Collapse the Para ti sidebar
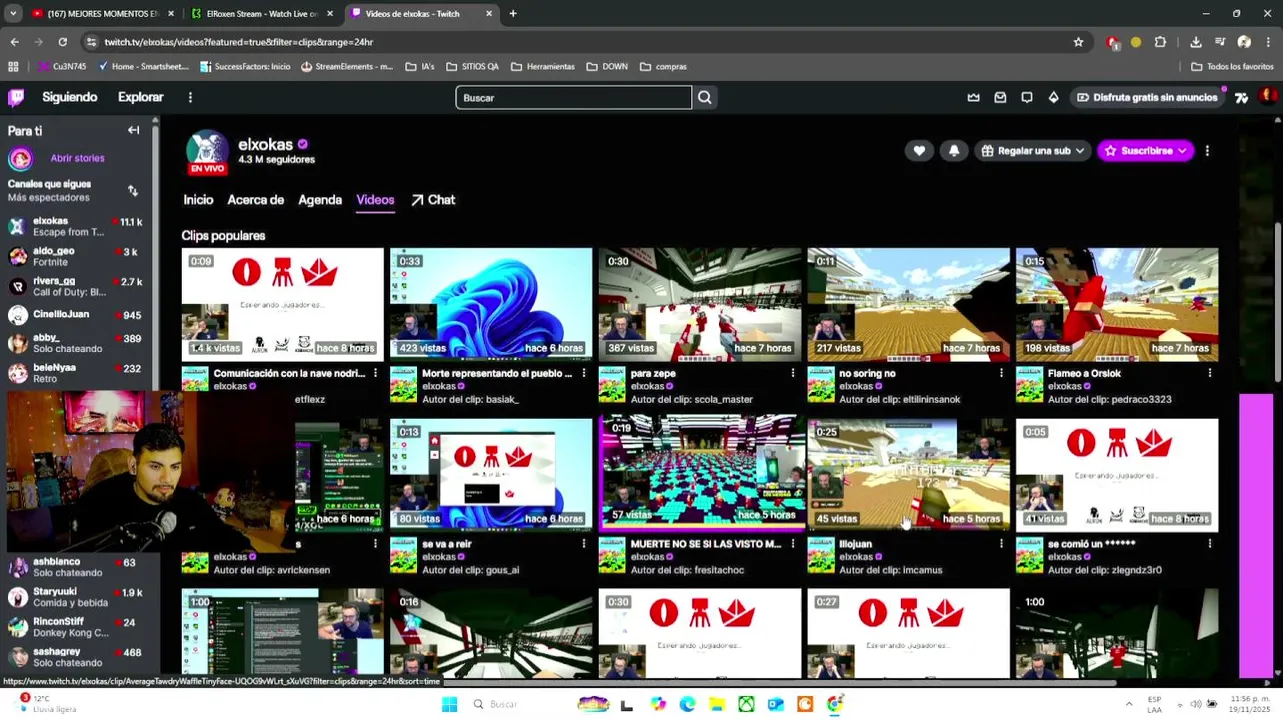Screen dimensions: 1283x720 click(x=133, y=130)
